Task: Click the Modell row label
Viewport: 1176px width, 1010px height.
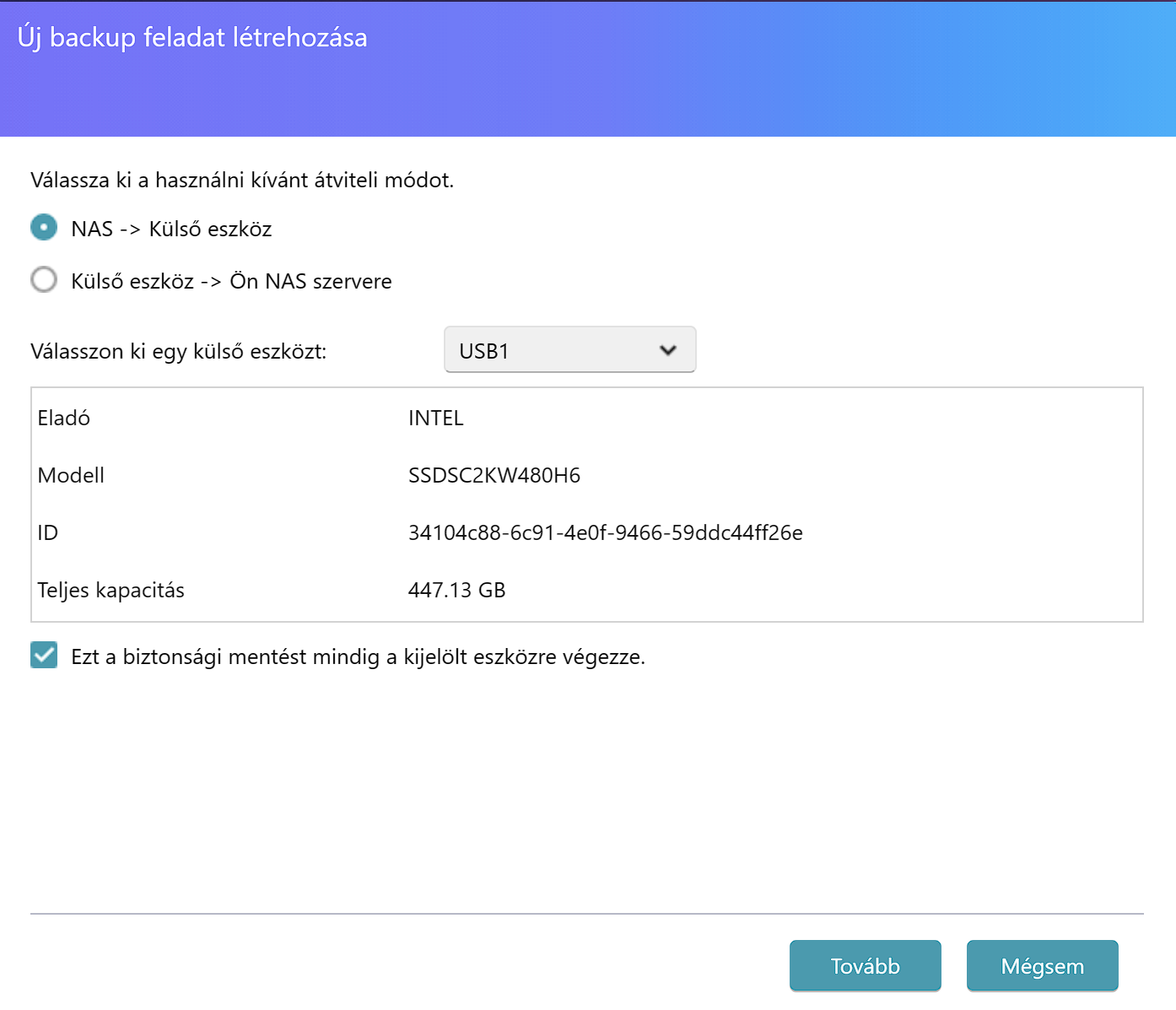Action: pyautogui.click(x=71, y=475)
